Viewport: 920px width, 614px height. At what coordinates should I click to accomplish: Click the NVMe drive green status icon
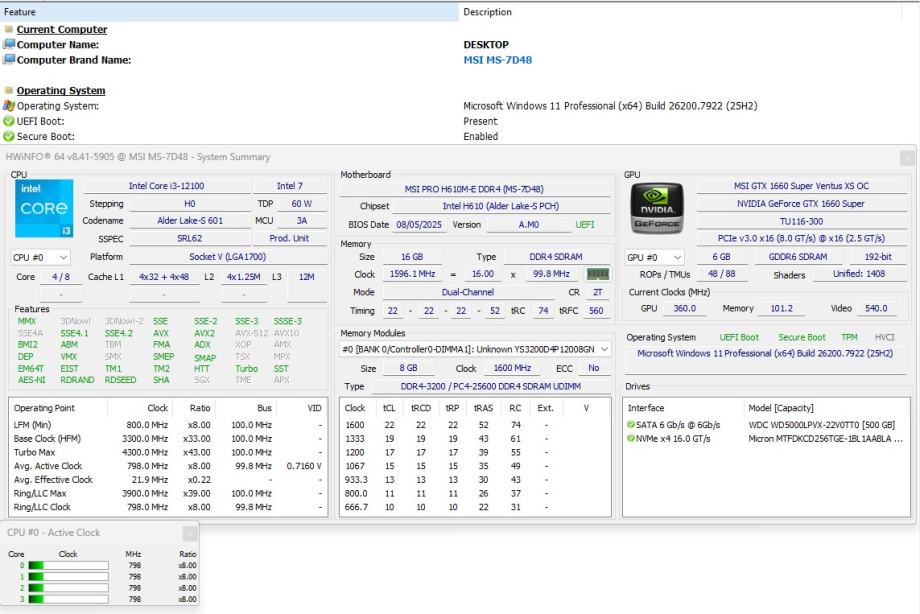tap(631, 439)
